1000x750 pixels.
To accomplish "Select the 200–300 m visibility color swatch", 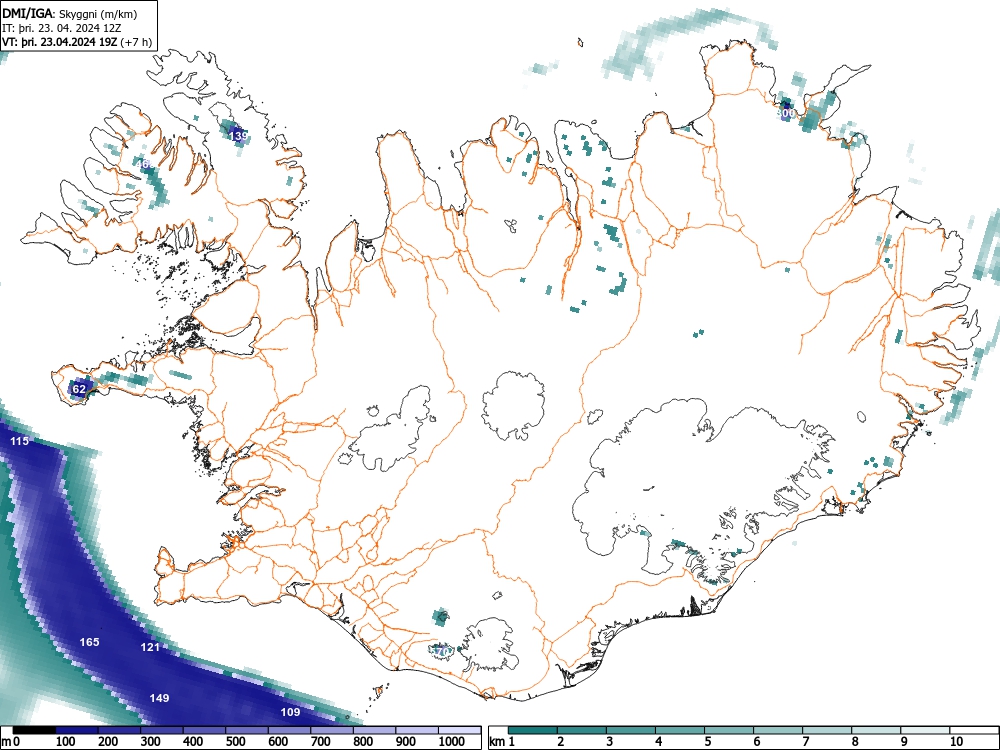I will [x=119, y=730].
